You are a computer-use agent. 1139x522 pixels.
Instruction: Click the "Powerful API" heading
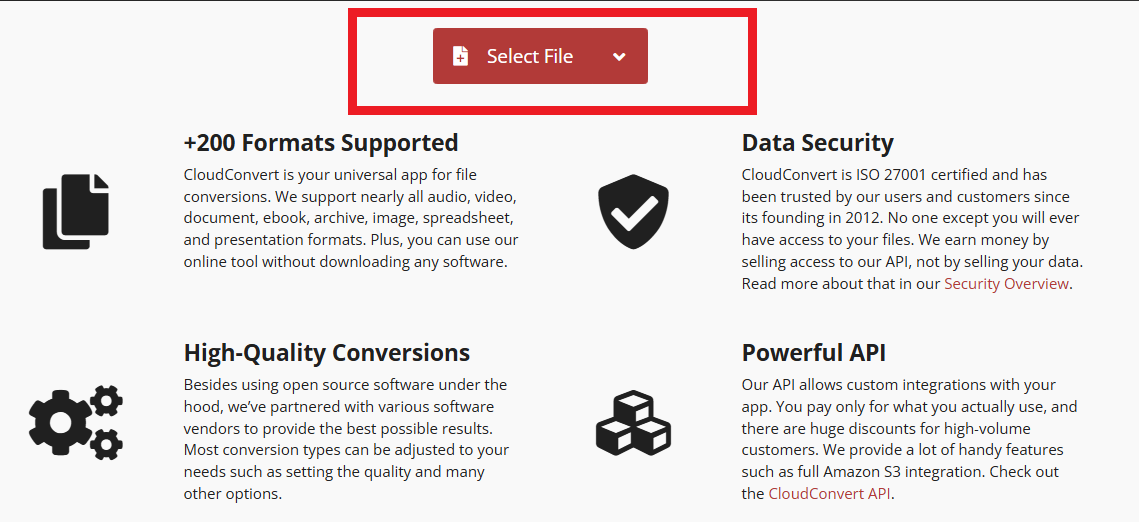(813, 353)
